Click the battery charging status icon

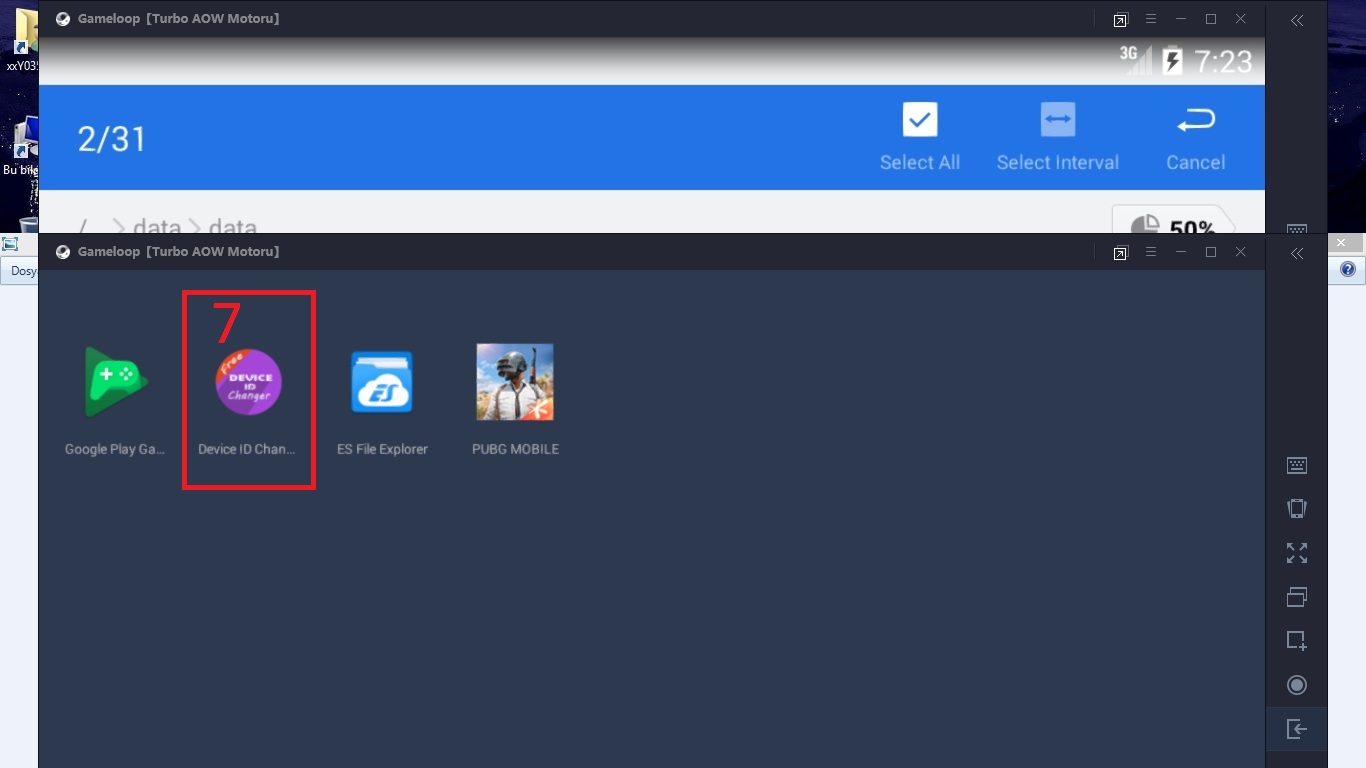[x=1173, y=61]
